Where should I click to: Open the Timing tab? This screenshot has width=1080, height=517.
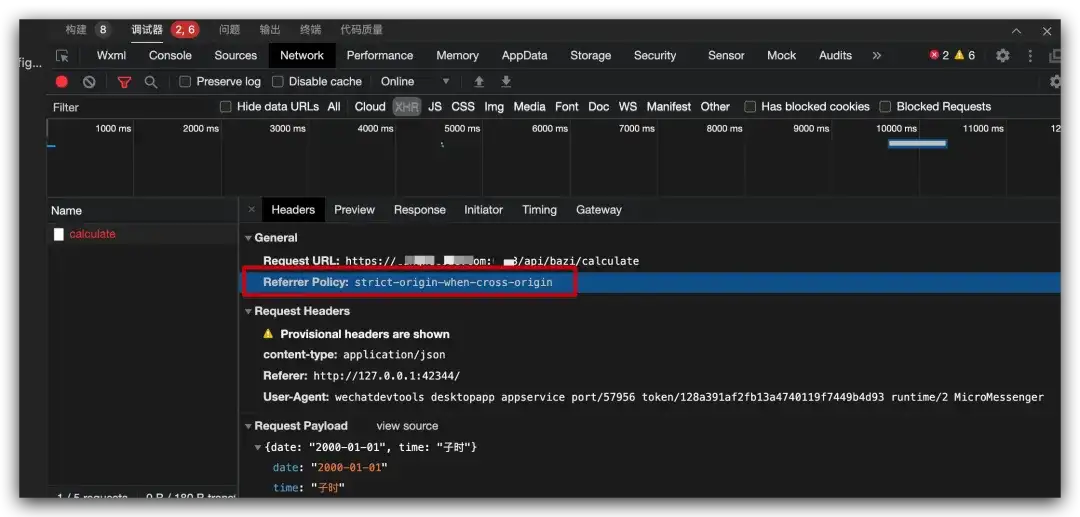[x=539, y=210]
